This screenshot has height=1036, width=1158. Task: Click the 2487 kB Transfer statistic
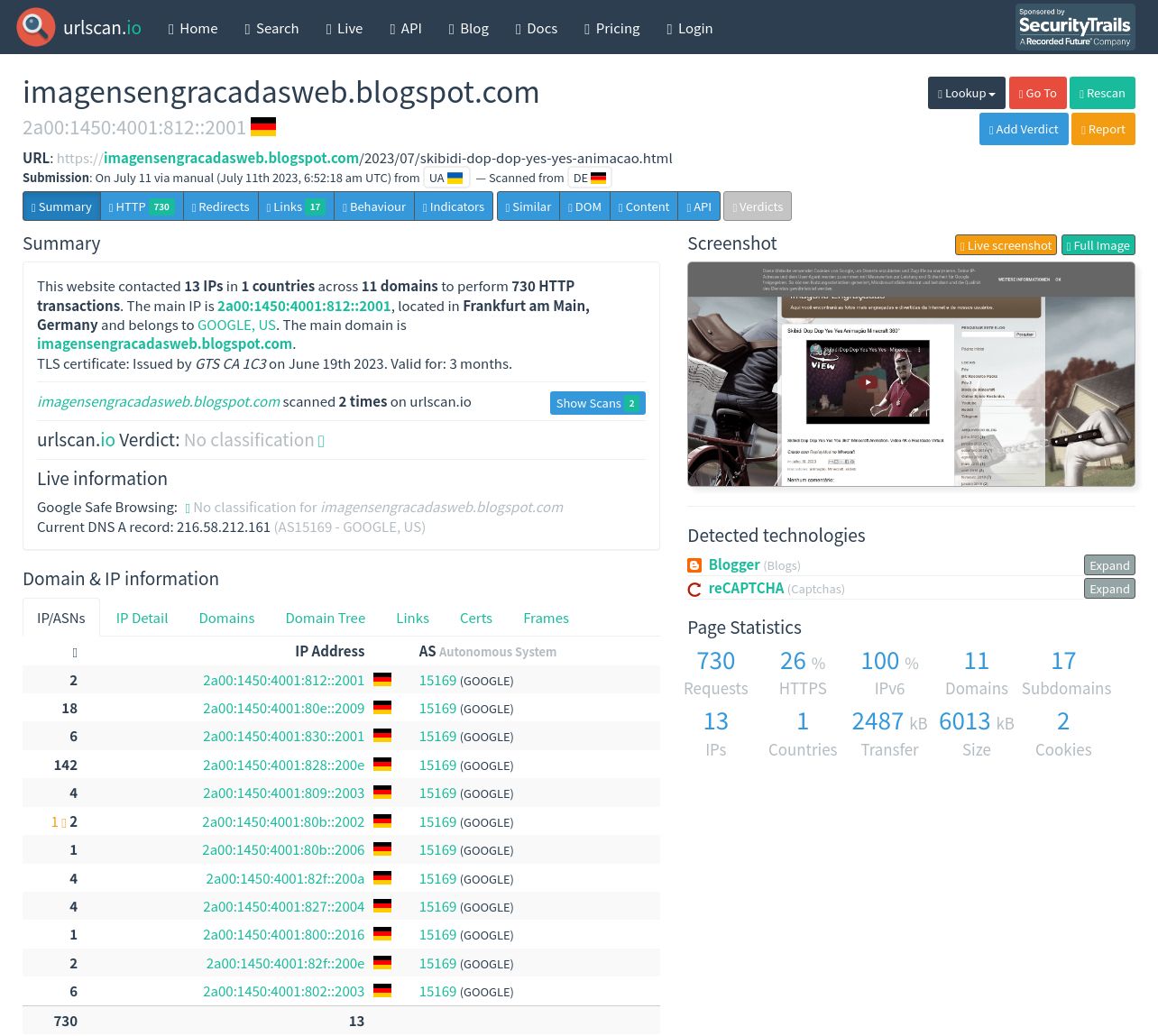click(889, 733)
